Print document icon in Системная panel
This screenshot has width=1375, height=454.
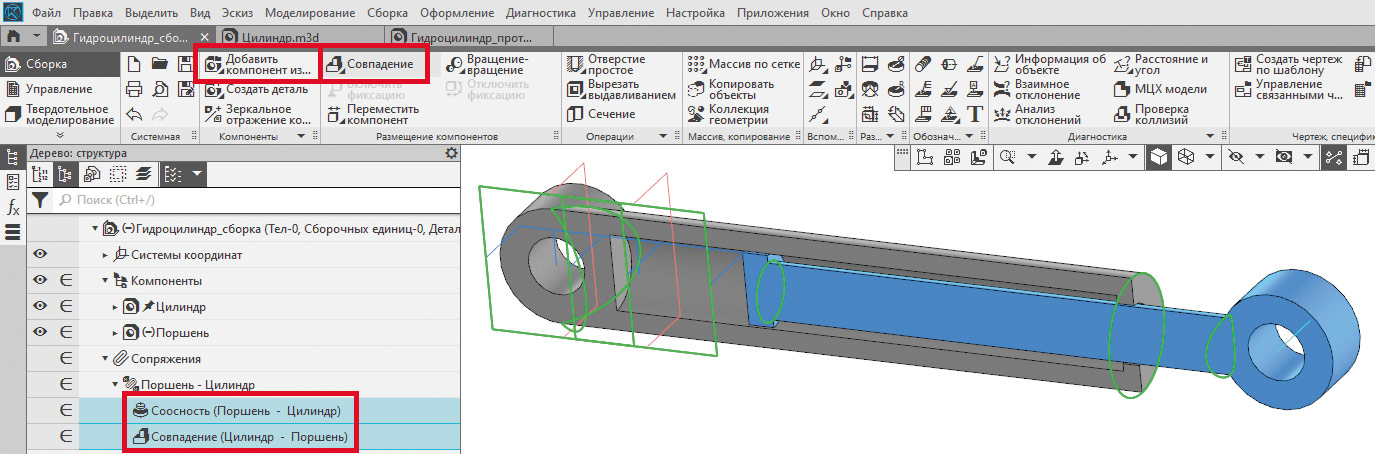tap(135, 89)
